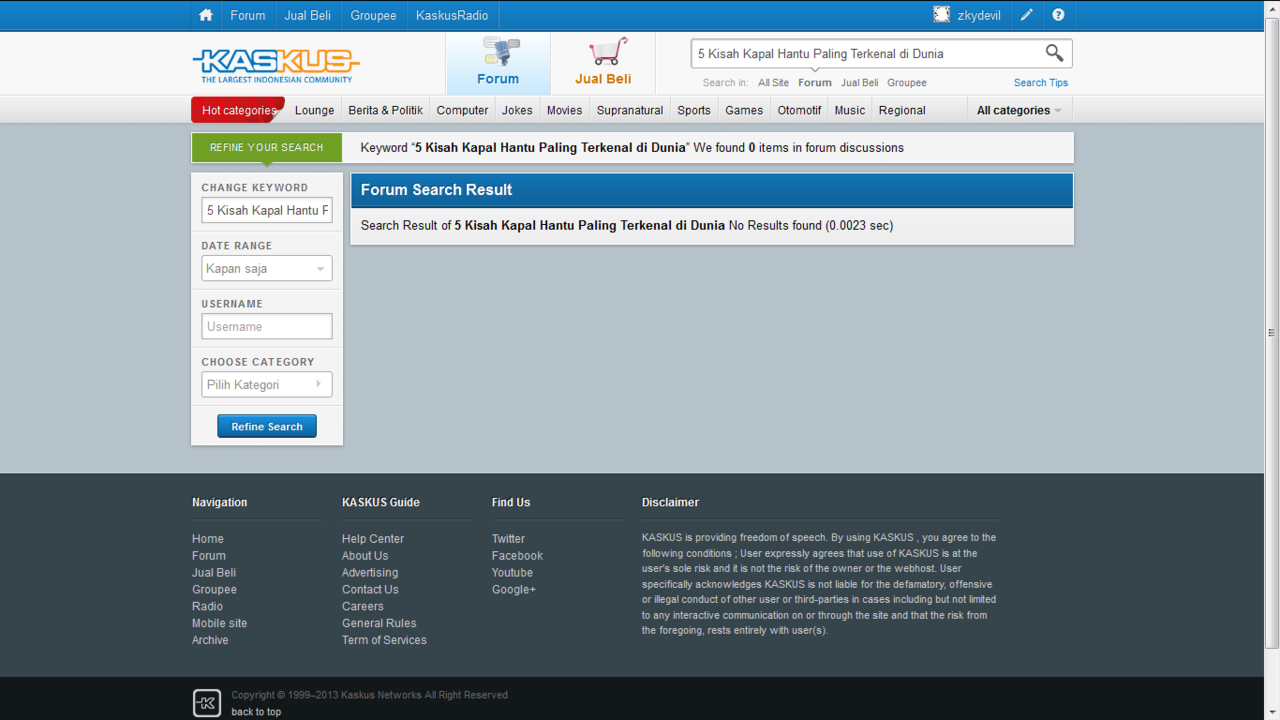
Task: Open footer Jual Beli link
Action: [x=214, y=573]
